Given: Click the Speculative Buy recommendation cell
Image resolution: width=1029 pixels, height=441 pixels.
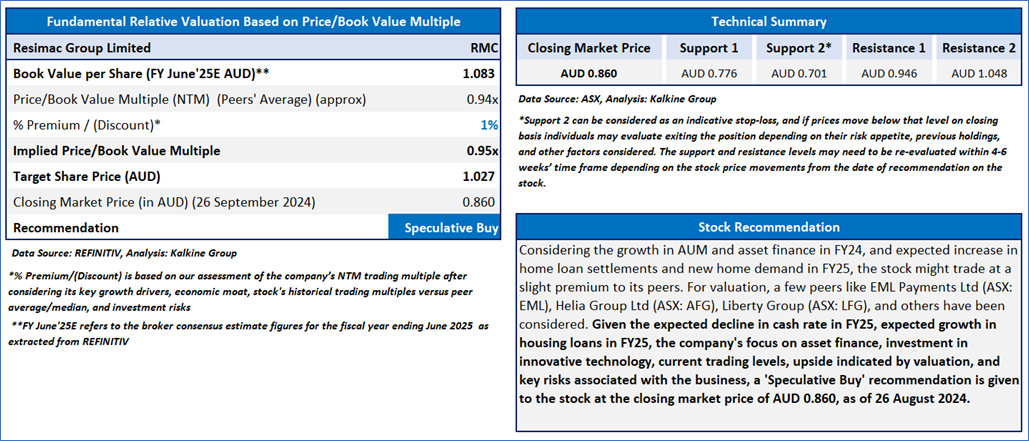Looking at the screenshot, I should coord(444,228).
